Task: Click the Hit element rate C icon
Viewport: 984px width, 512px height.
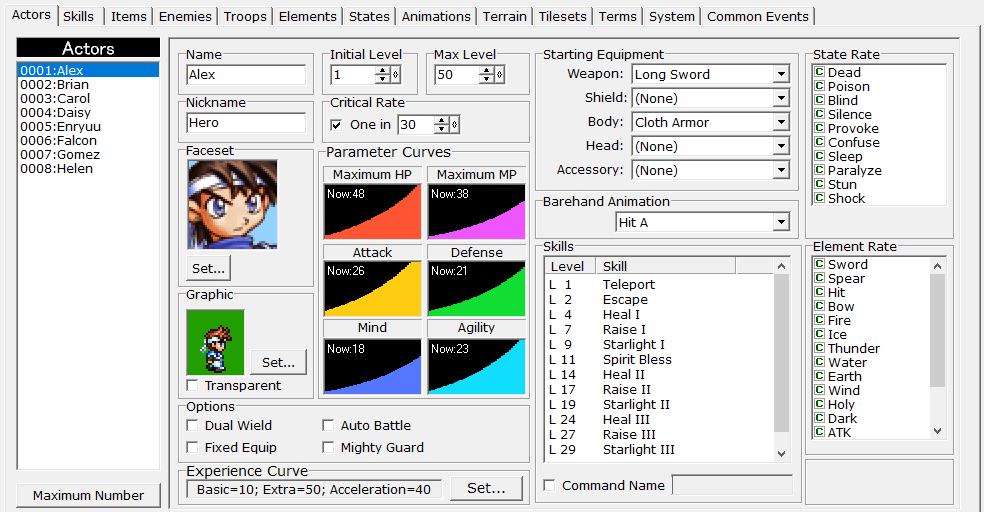Action: tap(819, 292)
